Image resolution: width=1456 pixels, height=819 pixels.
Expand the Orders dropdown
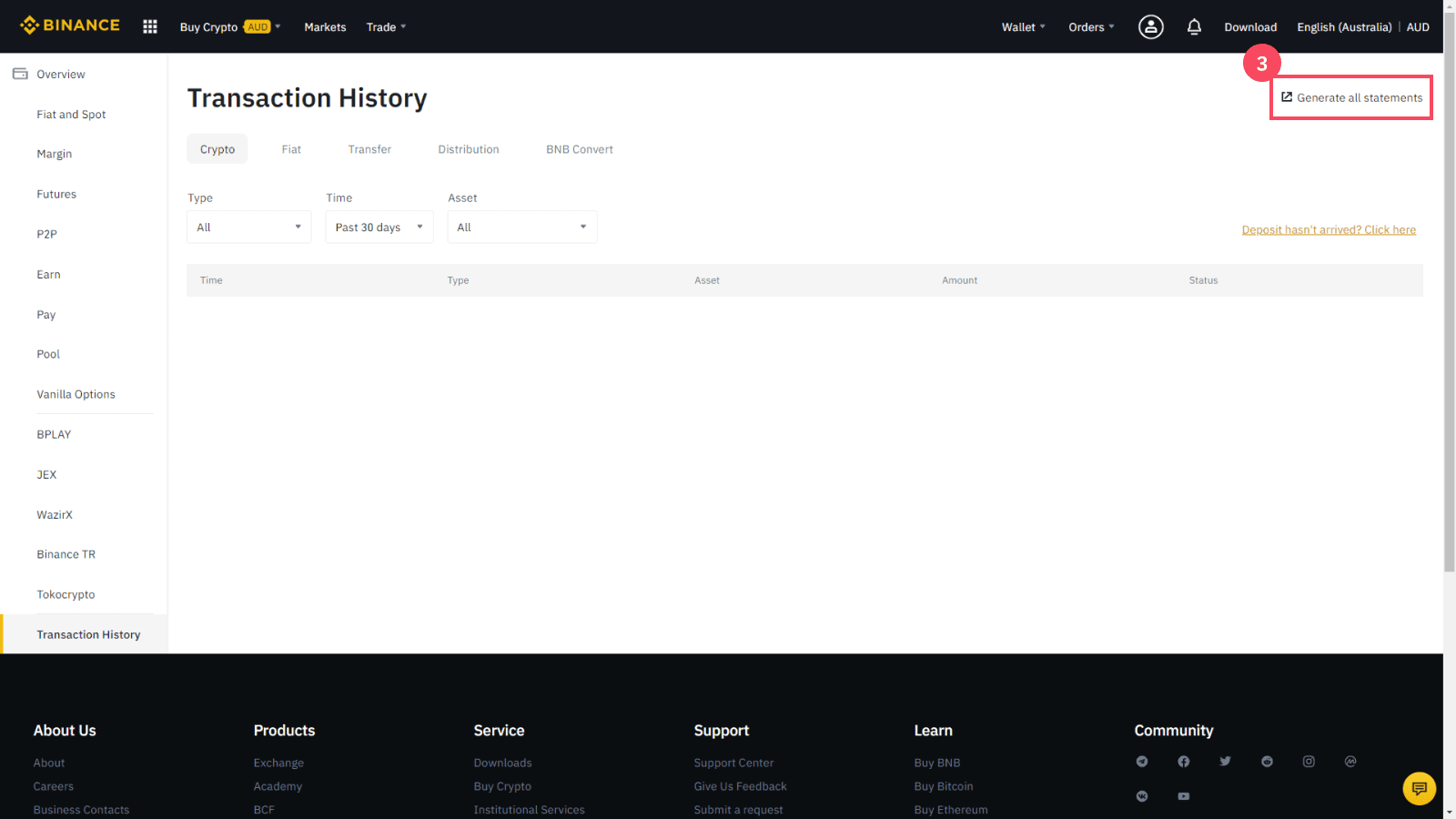click(1091, 26)
